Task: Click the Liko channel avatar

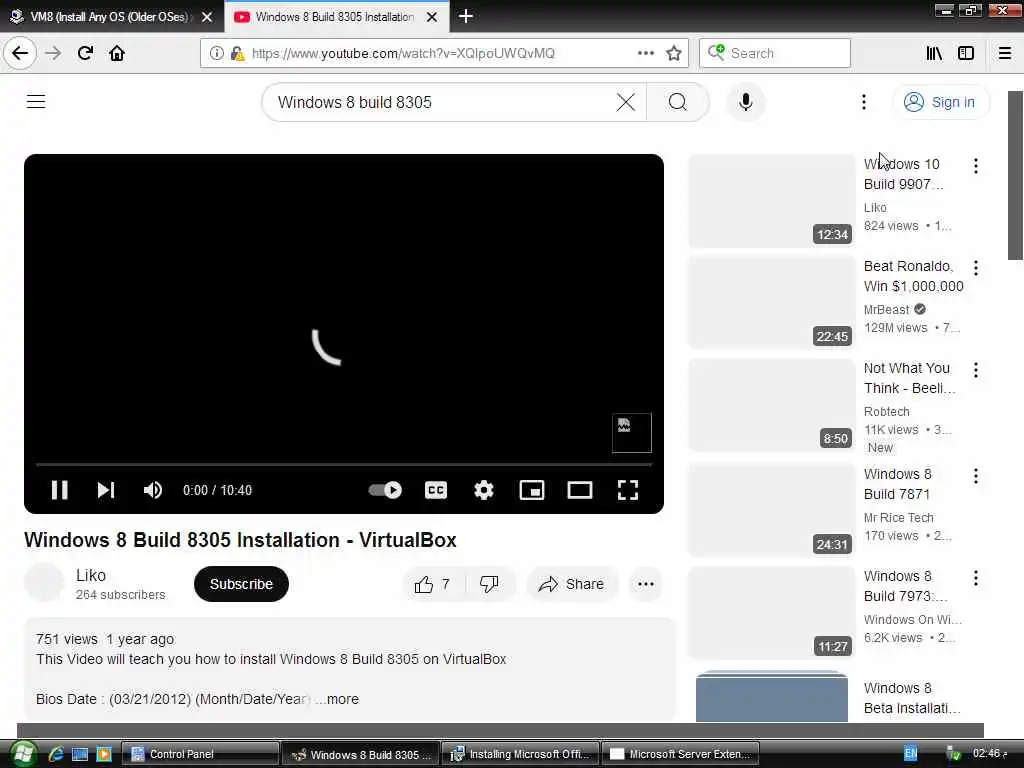Action: (x=44, y=582)
